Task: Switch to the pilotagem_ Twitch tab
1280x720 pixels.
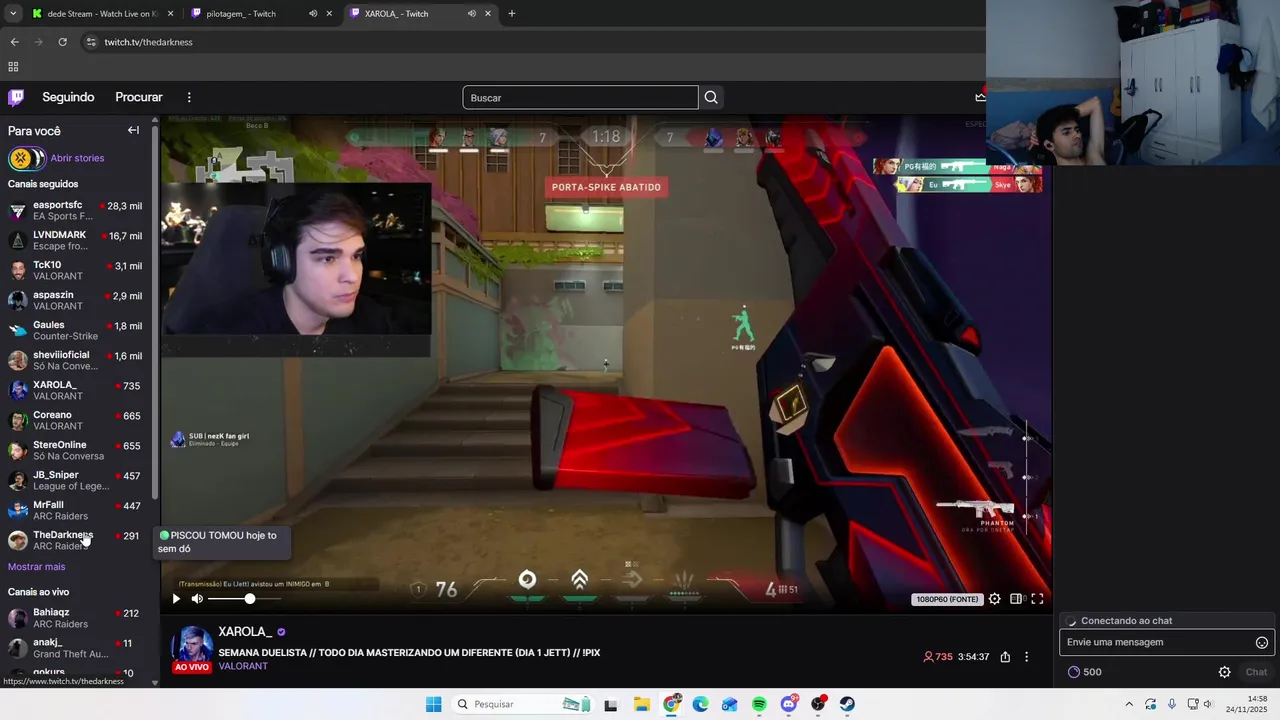Action: click(262, 14)
